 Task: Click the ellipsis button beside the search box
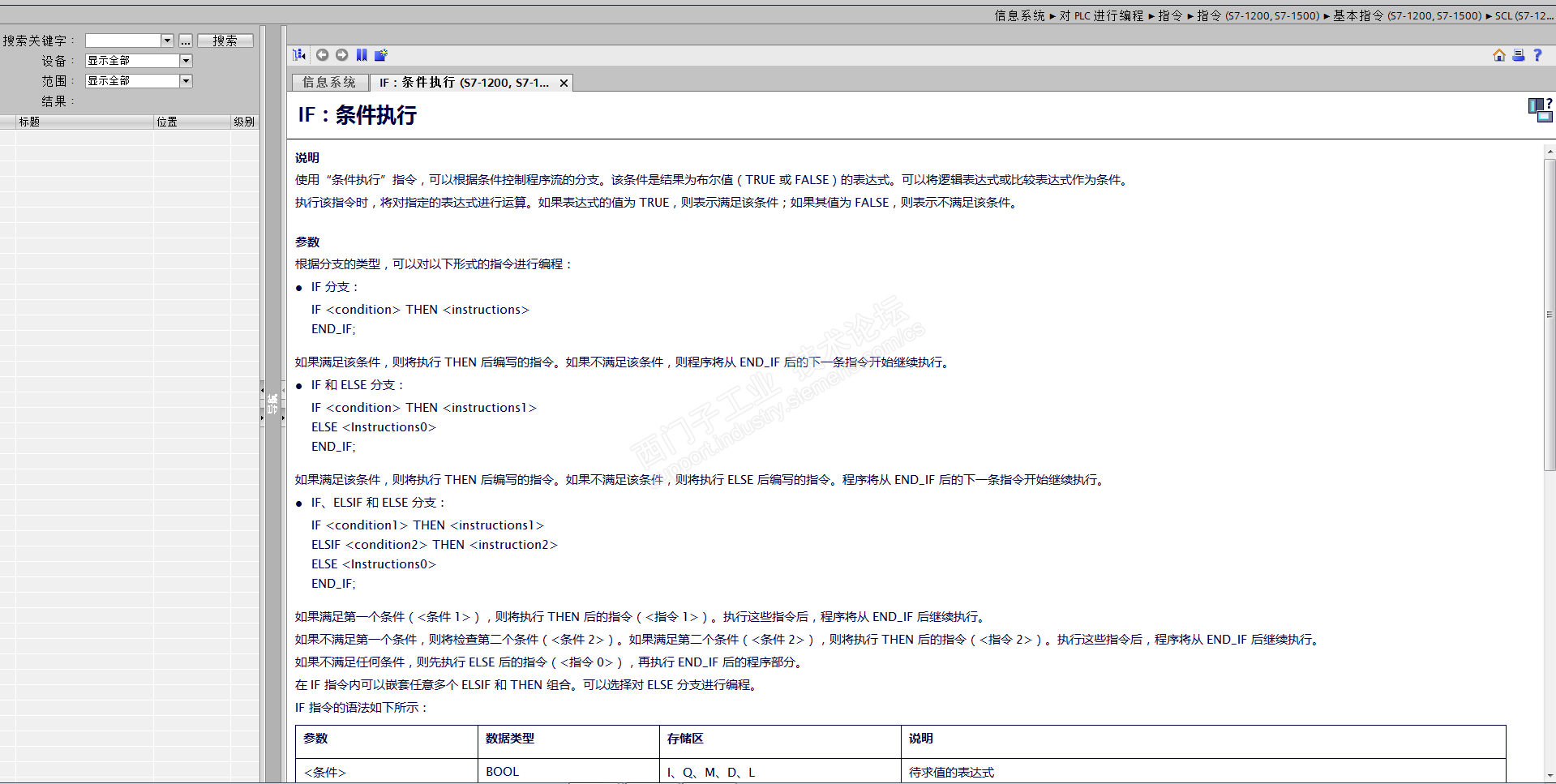186,41
